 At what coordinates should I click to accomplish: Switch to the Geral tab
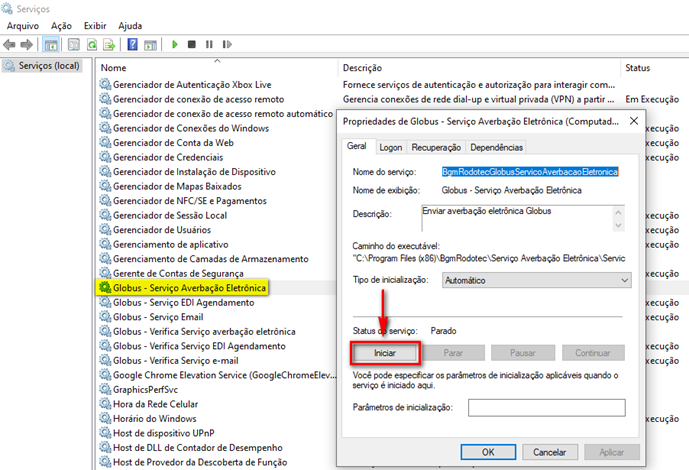[x=356, y=146]
